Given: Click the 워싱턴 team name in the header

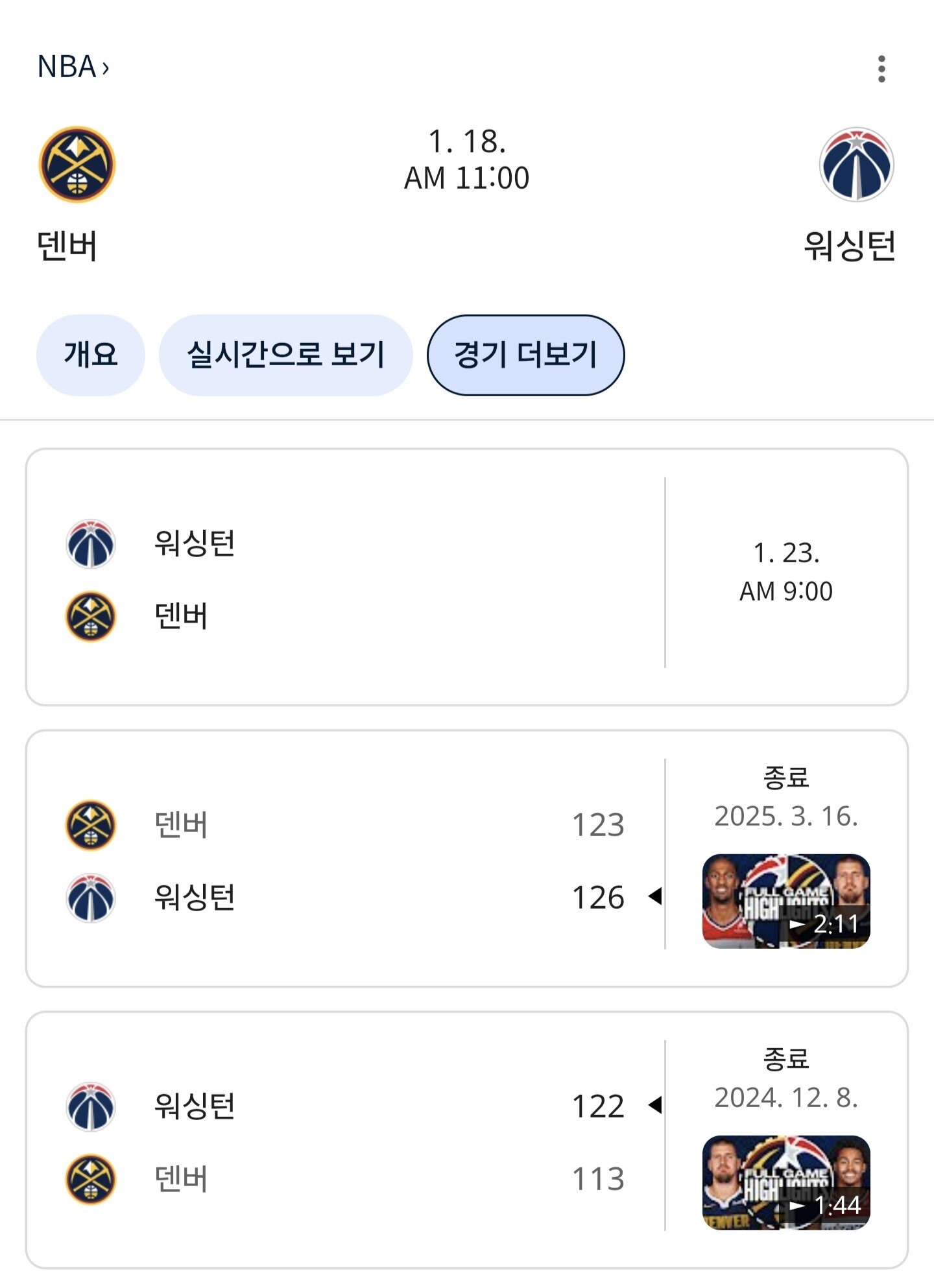Looking at the screenshot, I should coord(850,246).
